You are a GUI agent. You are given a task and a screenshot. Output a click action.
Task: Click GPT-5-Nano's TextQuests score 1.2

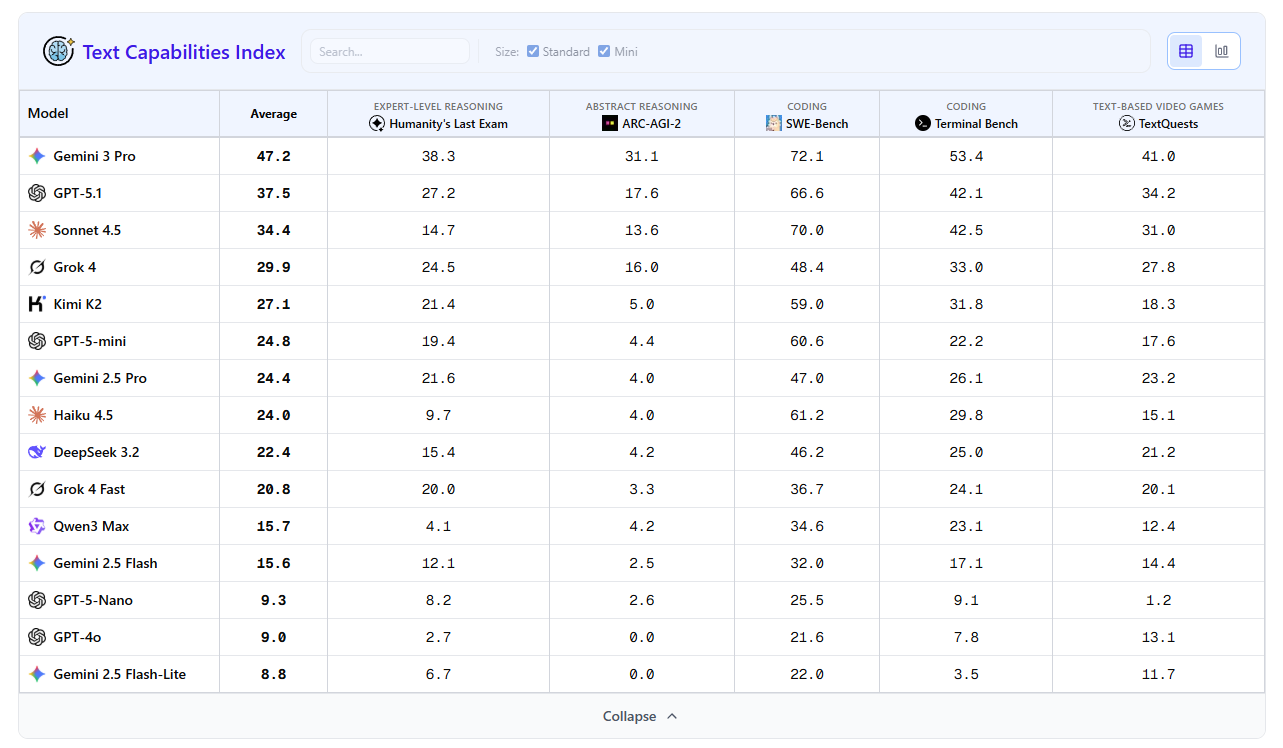coord(1158,600)
